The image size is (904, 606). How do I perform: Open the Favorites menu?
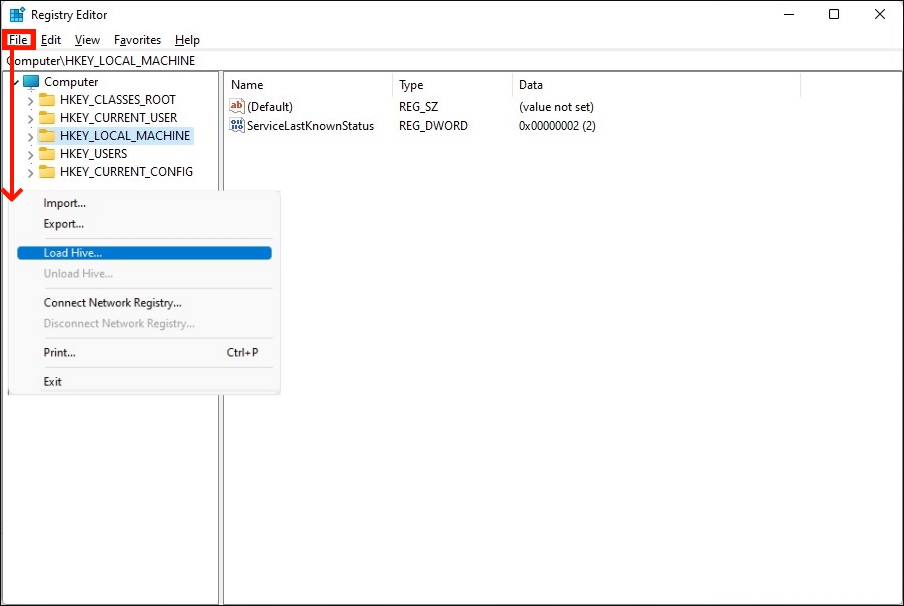coord(137,40)
